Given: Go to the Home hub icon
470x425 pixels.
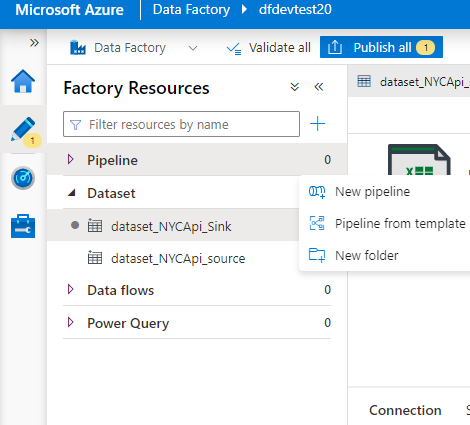Looking at the screenshot, I should tap(23, 81).
